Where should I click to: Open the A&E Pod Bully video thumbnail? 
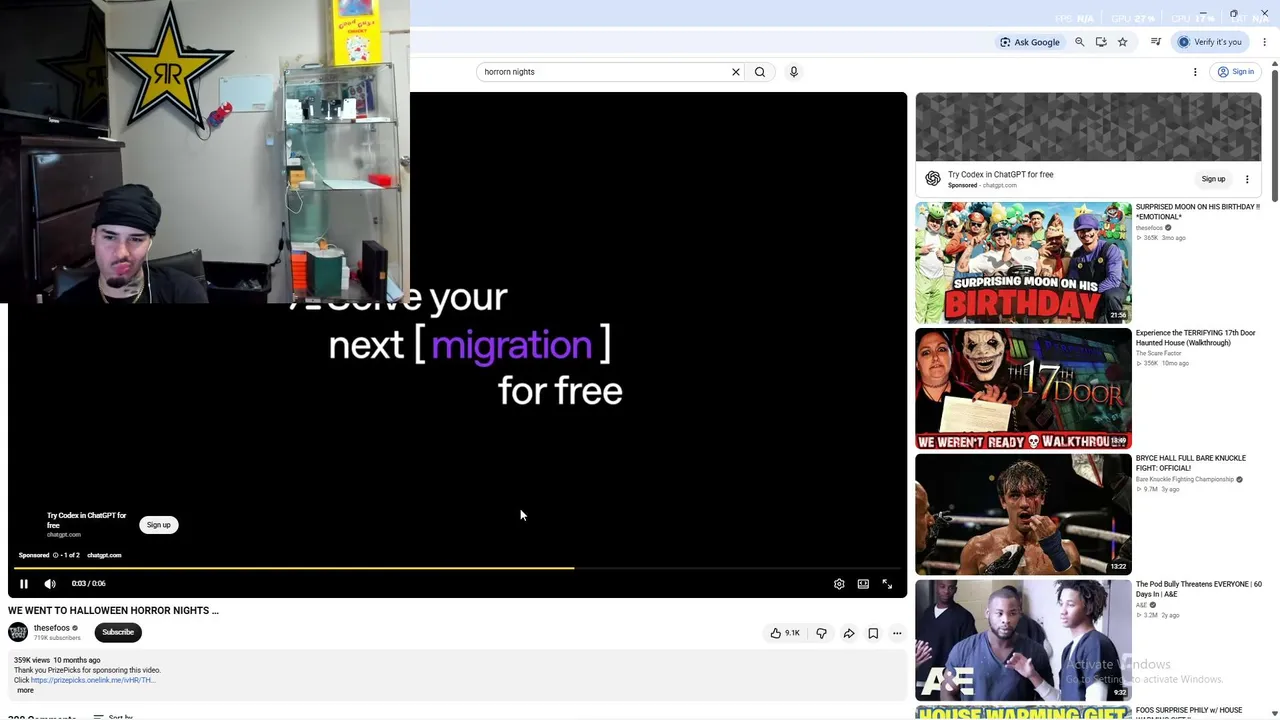click(1023, 640)
